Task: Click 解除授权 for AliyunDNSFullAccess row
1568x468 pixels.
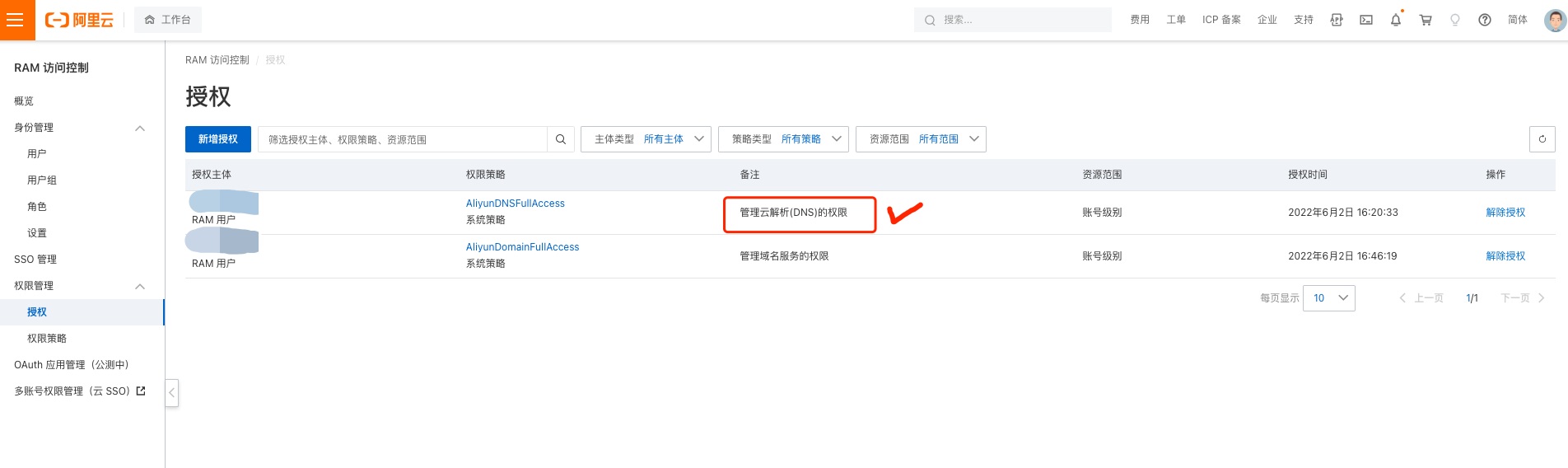Action: tap(1505, 213)
